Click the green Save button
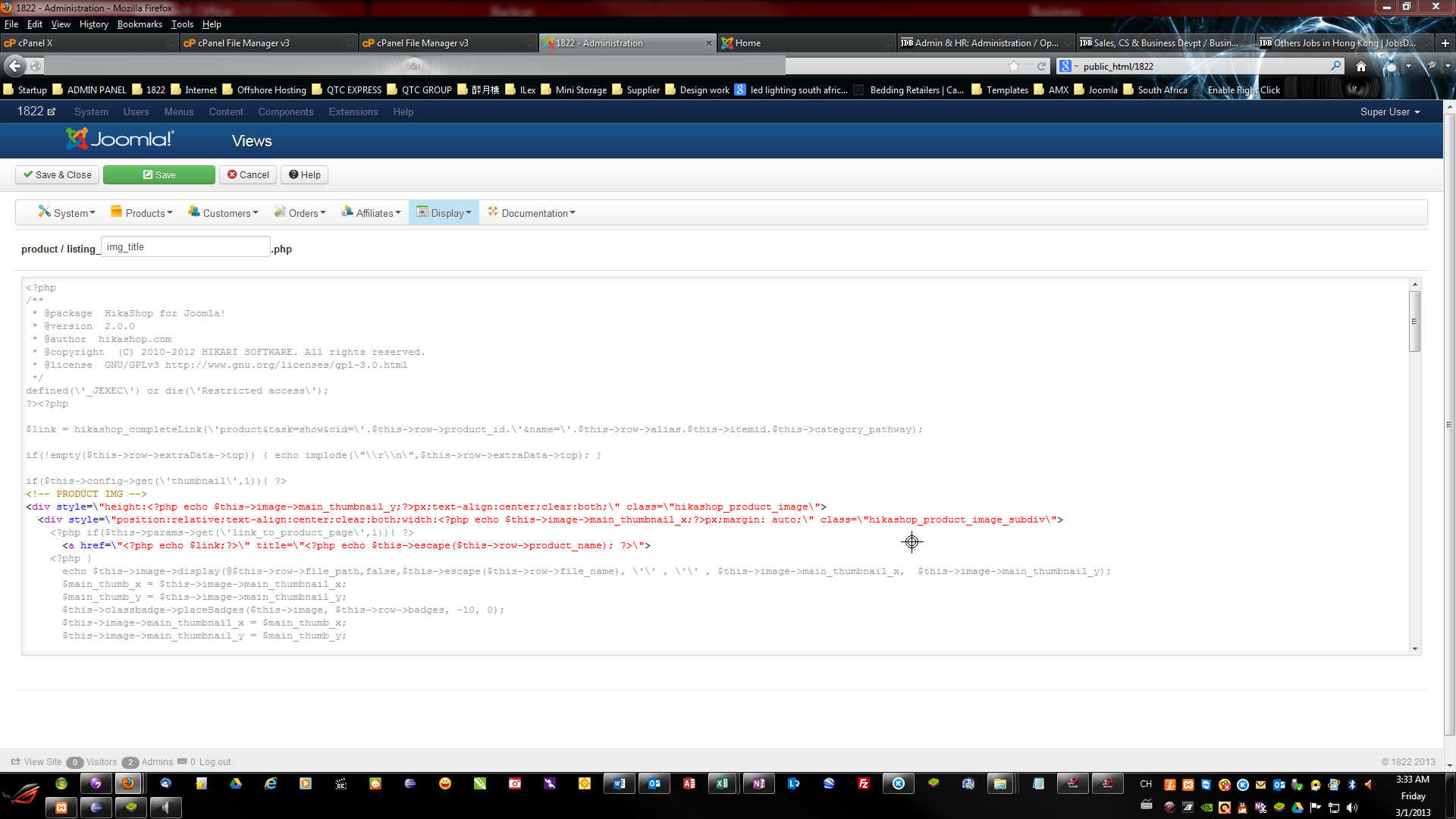 [x=159, y=174]
